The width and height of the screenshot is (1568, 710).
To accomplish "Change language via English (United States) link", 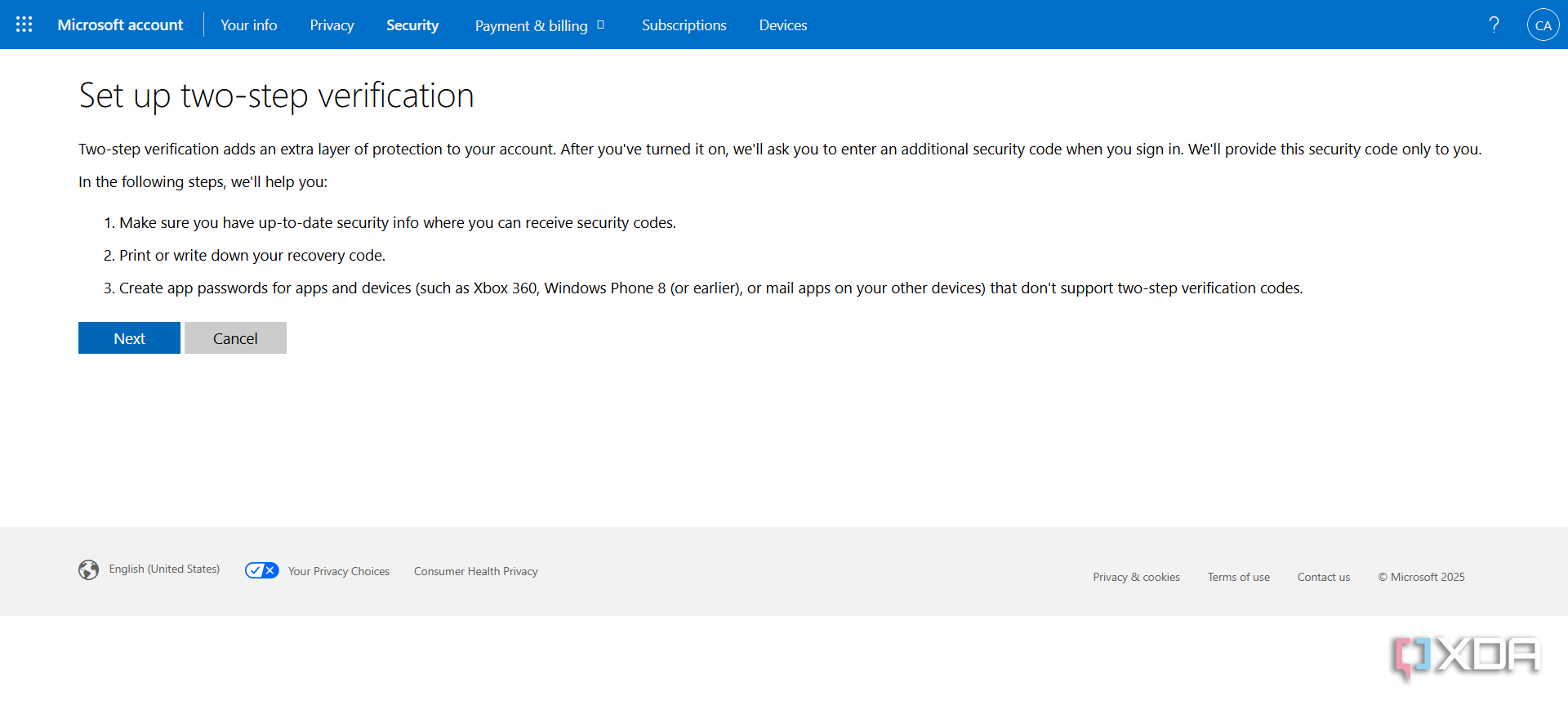I will click(164, 569).
